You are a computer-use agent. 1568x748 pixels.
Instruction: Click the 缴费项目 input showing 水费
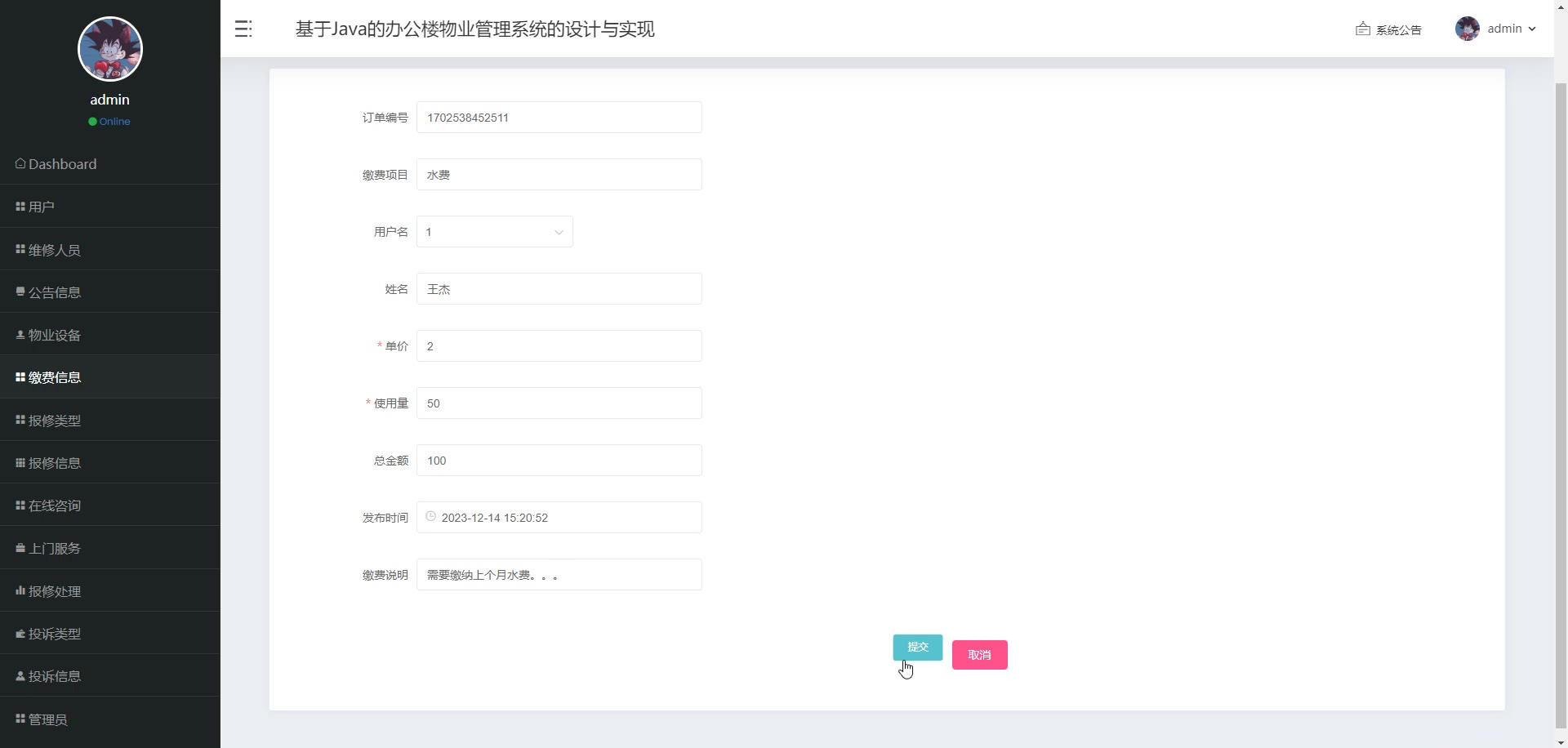tap(559, 175)
